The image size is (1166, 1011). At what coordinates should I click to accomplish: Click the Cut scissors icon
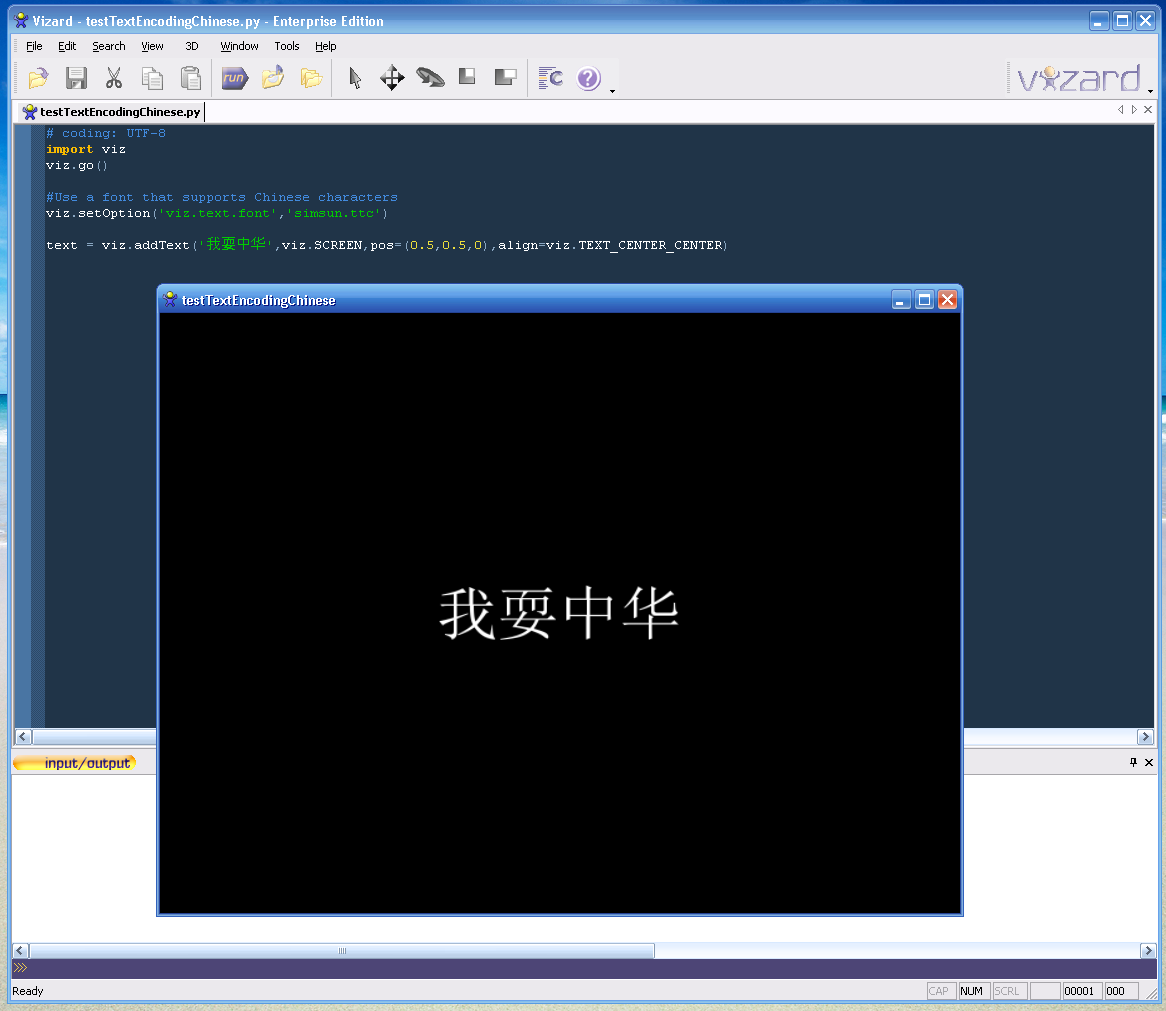(x=114, y=78)
